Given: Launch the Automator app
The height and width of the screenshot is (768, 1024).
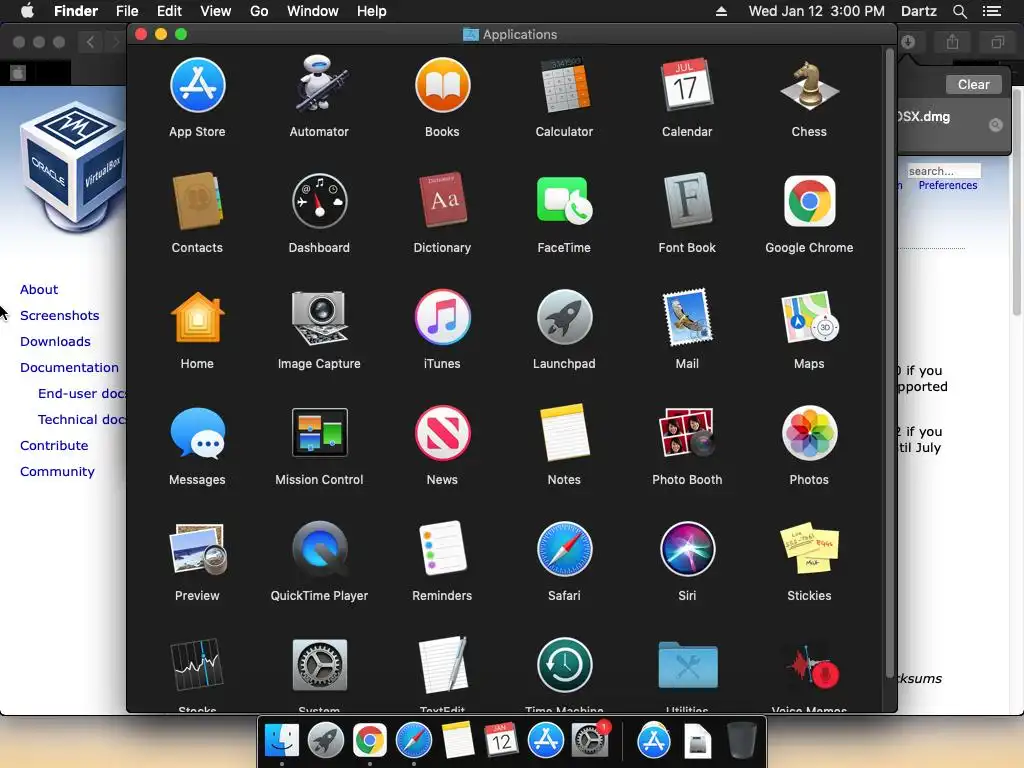Looking at the screenshot, I should (x=319, y=86).
